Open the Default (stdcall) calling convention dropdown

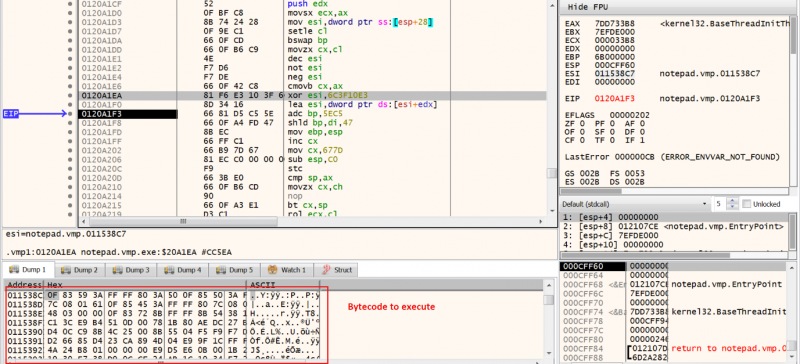[636, 204]
